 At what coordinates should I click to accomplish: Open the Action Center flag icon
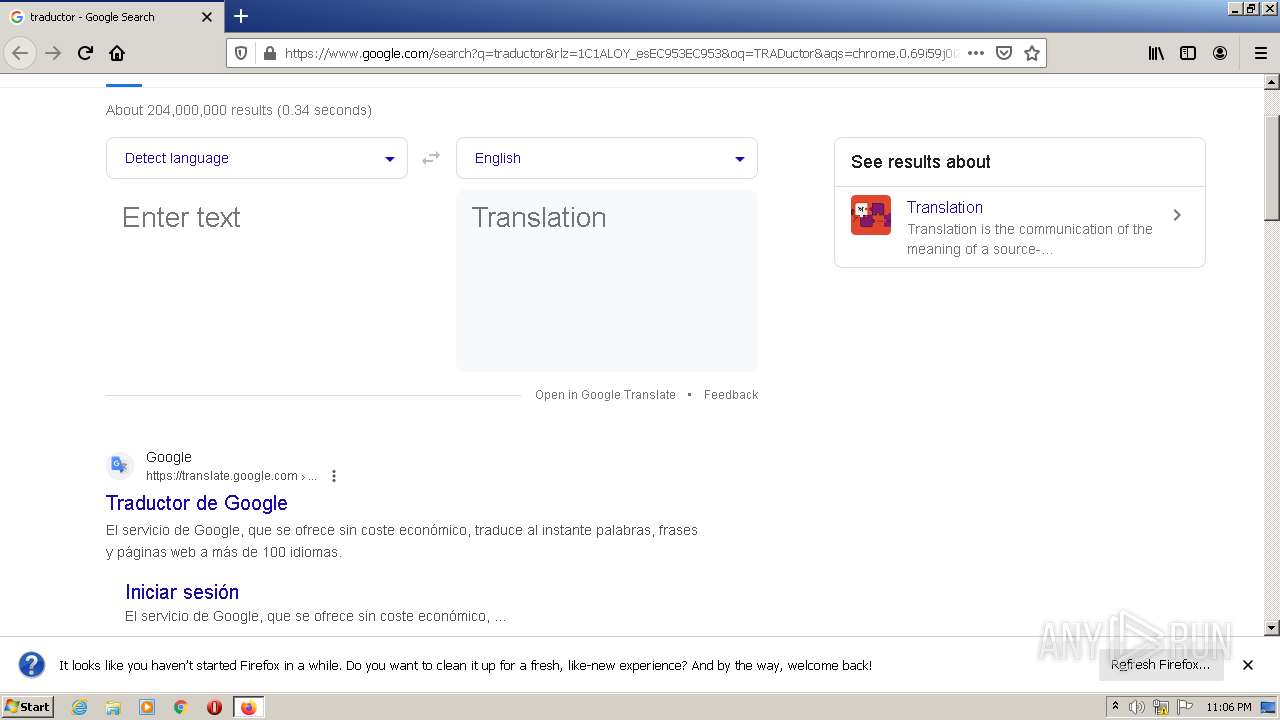(x=1185, y=707)
